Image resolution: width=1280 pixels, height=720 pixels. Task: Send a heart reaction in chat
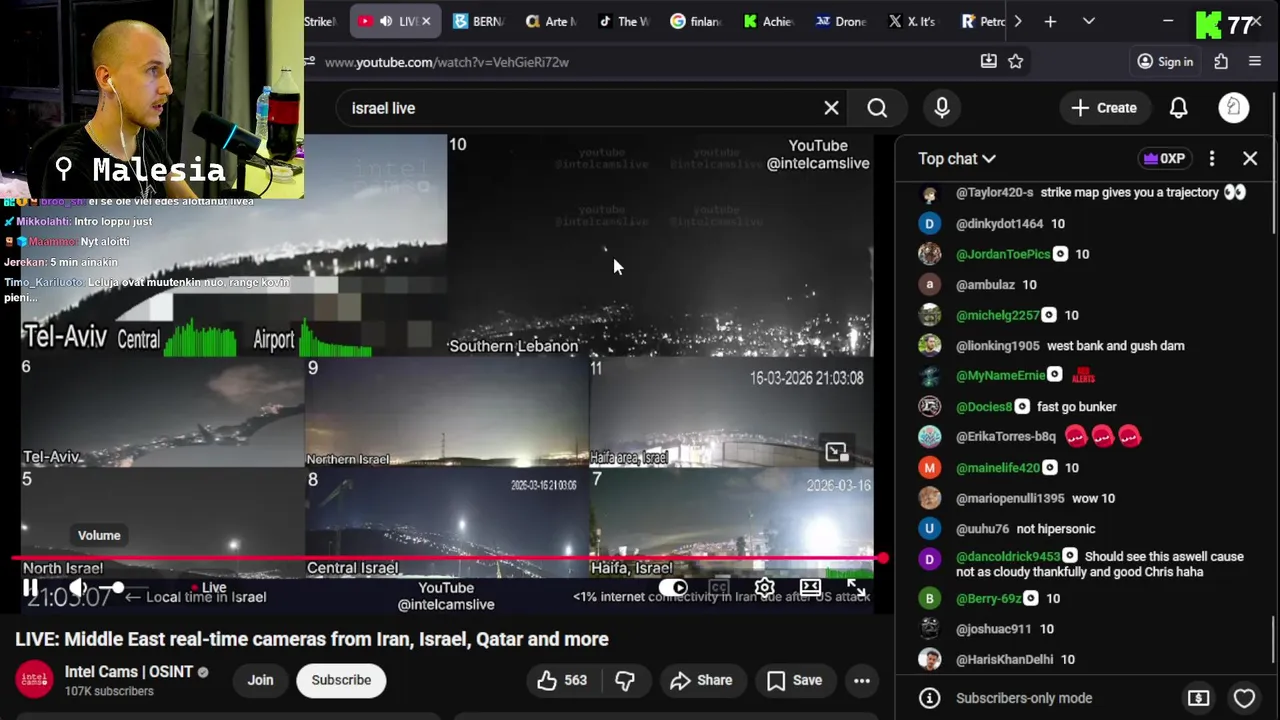pyautogui.click(x=1244, y=698)
